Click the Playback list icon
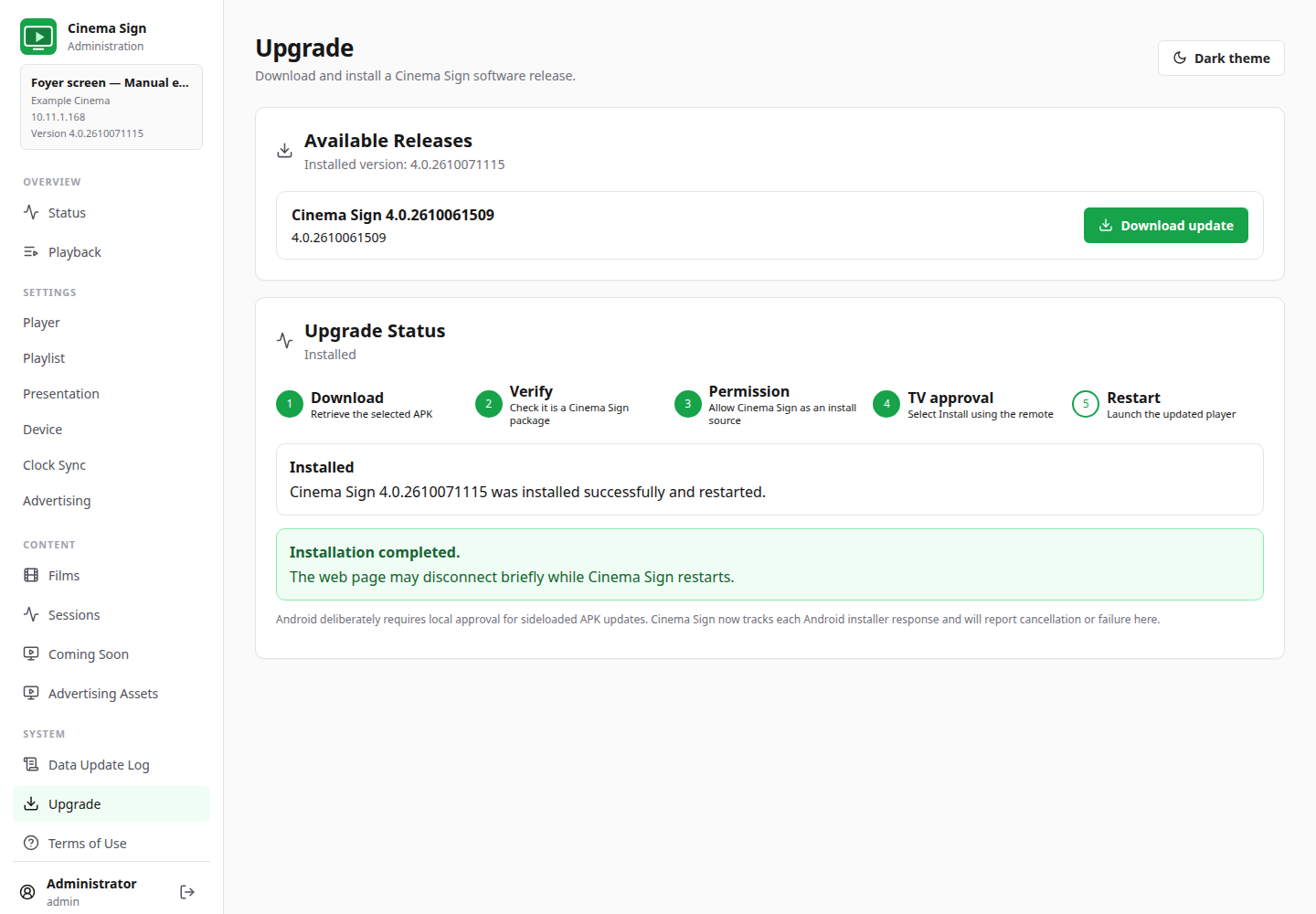The image size is (1316, 914). [31, 251]
